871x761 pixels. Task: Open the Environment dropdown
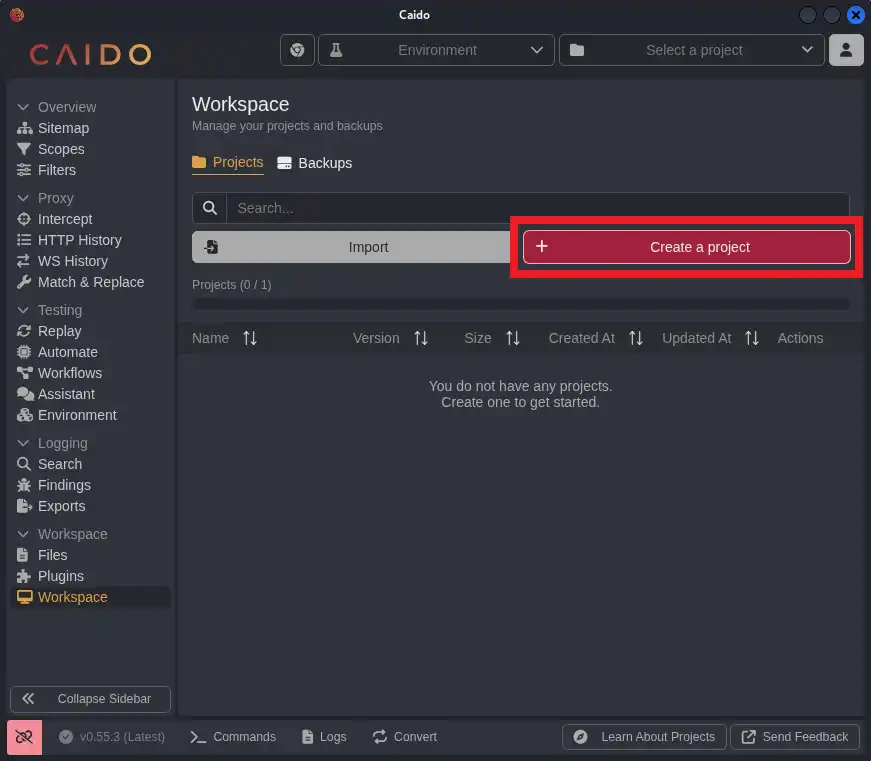(x=436, y=50)
